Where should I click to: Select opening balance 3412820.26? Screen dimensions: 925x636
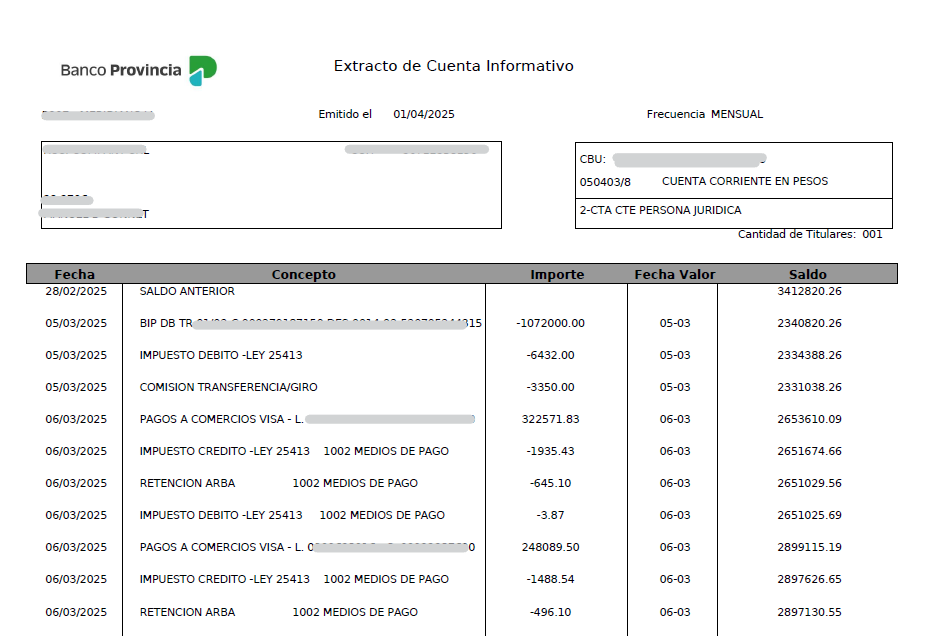tap(809, 291)
